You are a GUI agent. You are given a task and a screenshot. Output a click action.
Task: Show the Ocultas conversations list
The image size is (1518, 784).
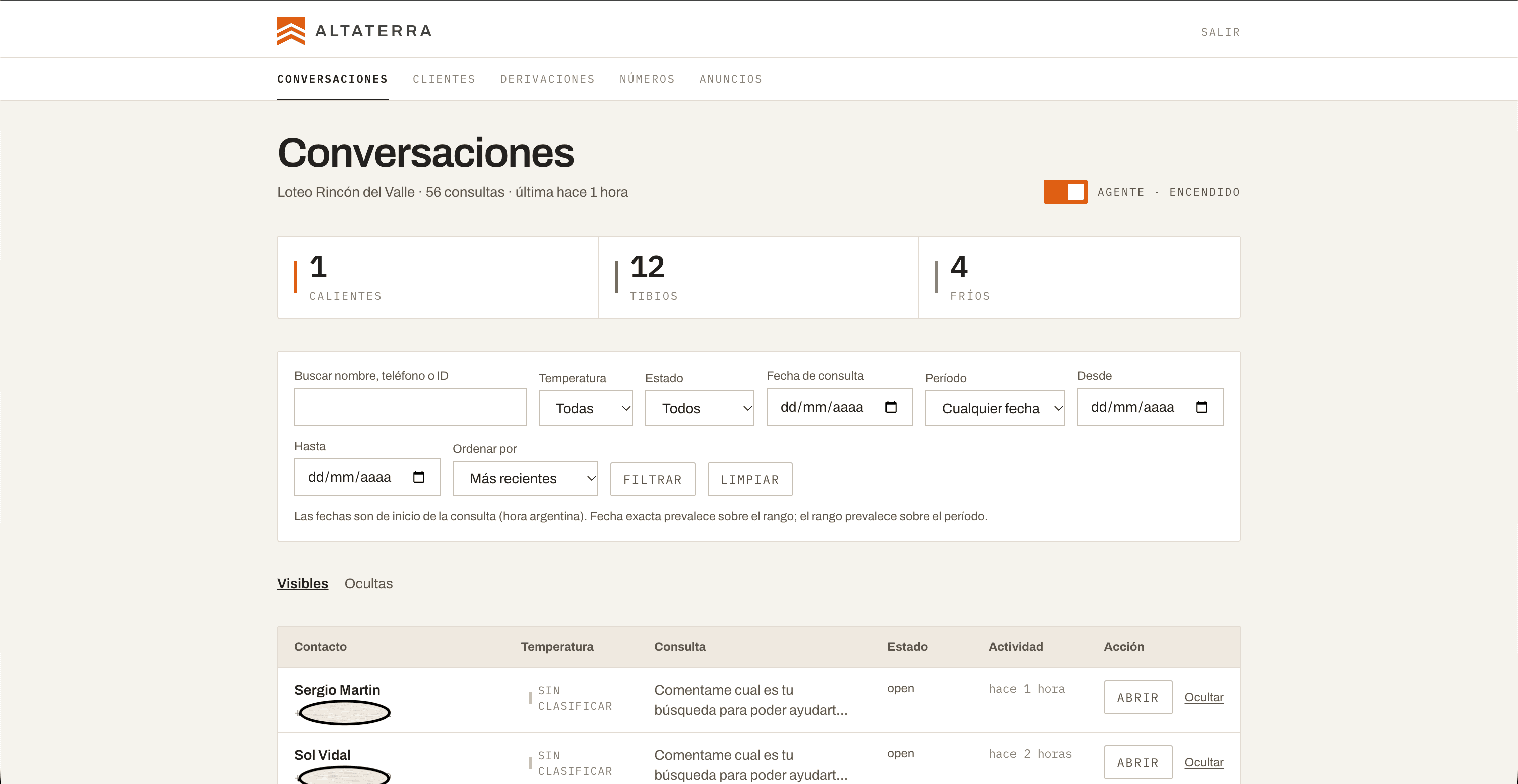368,583
